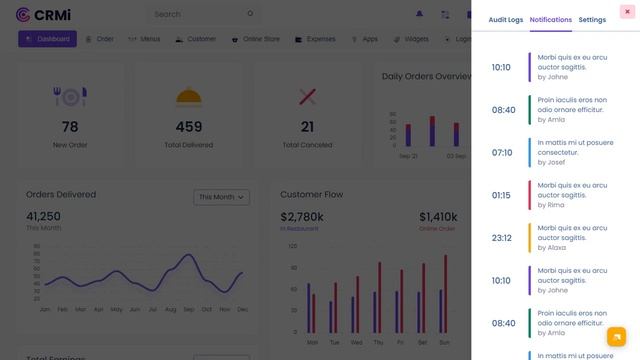Click the Menus nav icon
This screenshot has height=360, width=640.
(132, 39)
